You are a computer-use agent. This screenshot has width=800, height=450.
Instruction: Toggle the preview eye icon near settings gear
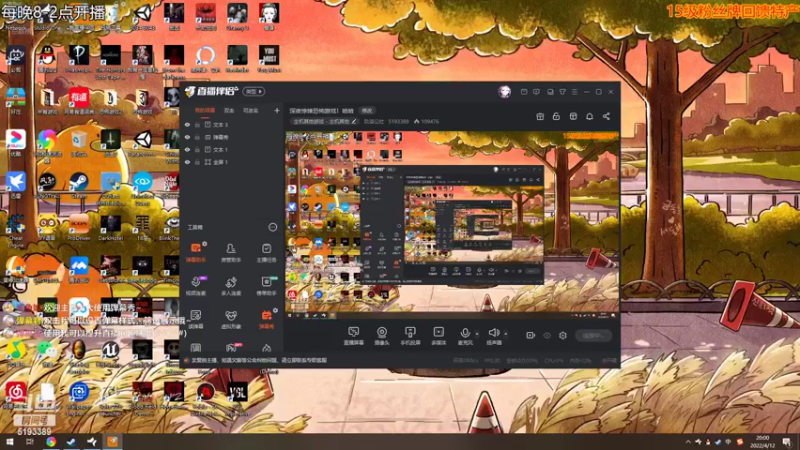(547, 335)
